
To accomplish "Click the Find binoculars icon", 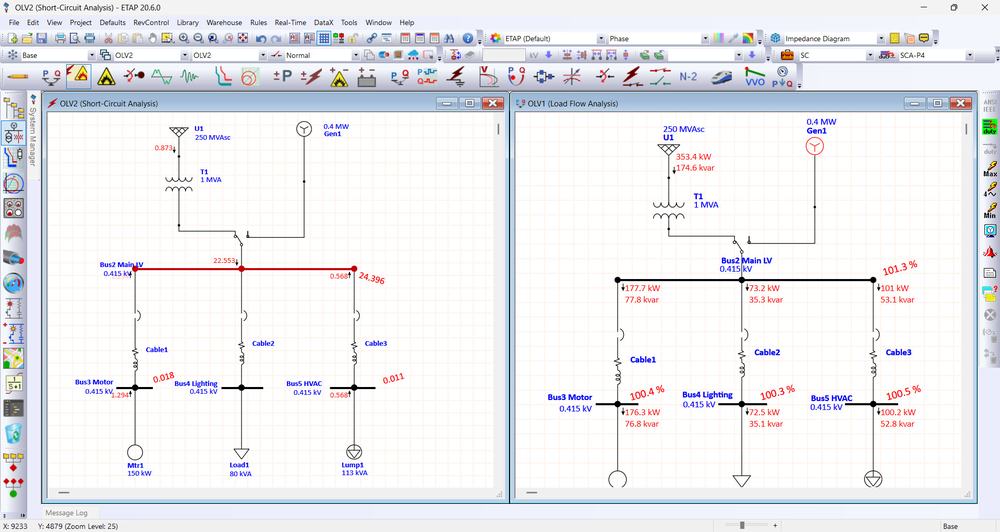I will coord(449,38).
